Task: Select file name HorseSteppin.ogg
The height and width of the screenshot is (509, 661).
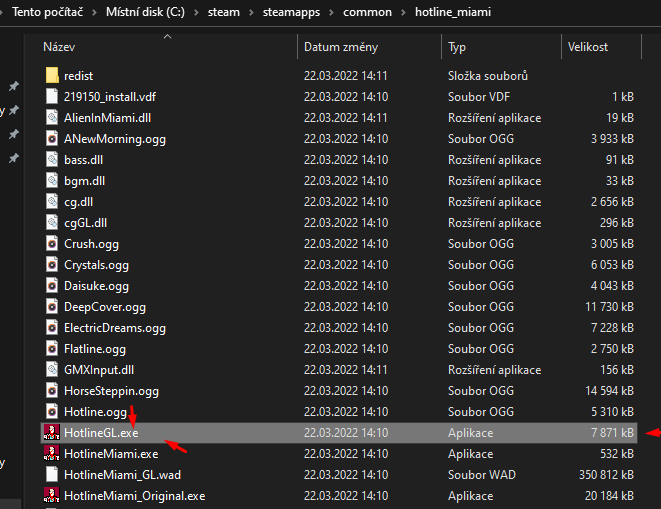Action: click(111, 391)
